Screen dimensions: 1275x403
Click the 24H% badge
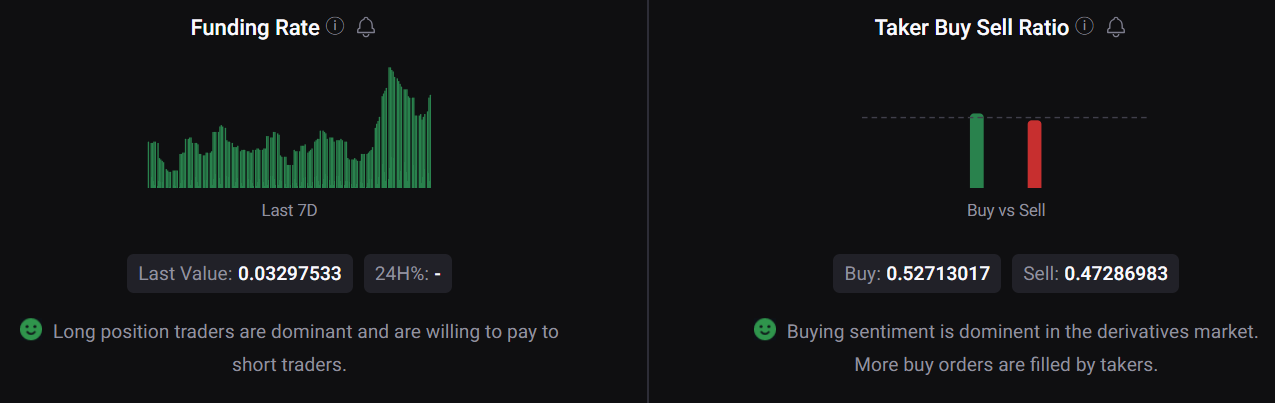pyautogui.click(x=408, y=273)
